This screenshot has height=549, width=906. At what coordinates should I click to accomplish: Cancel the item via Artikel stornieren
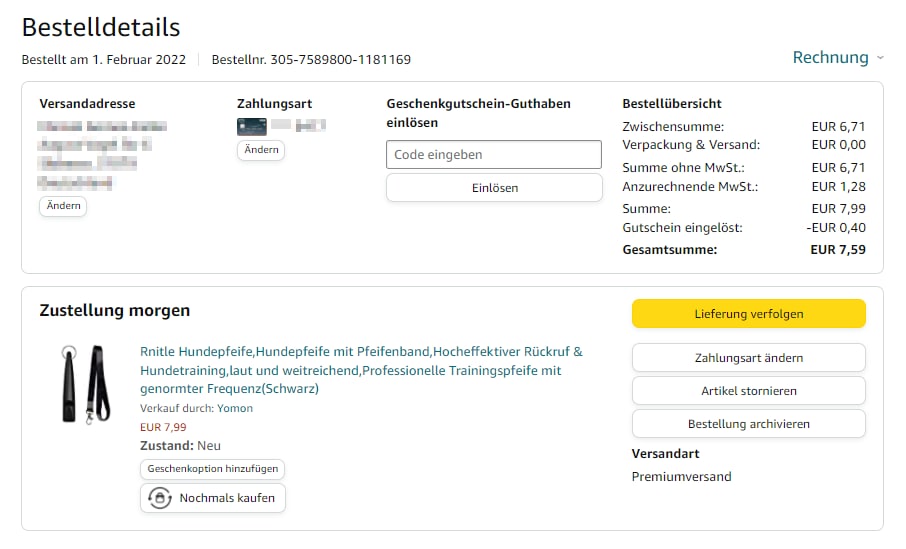[x=748, y=391]
